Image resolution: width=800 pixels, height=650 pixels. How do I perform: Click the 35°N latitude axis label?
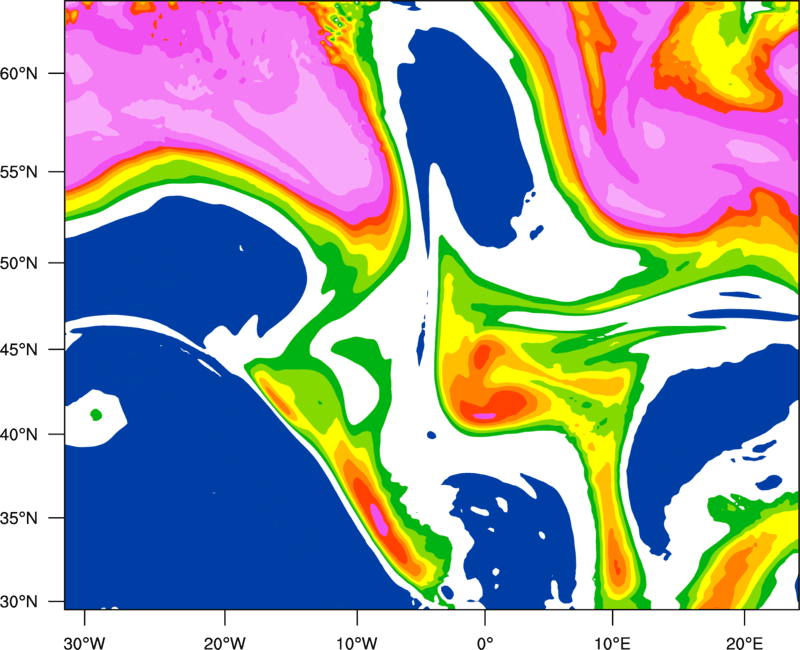click(x=19, y=518)
